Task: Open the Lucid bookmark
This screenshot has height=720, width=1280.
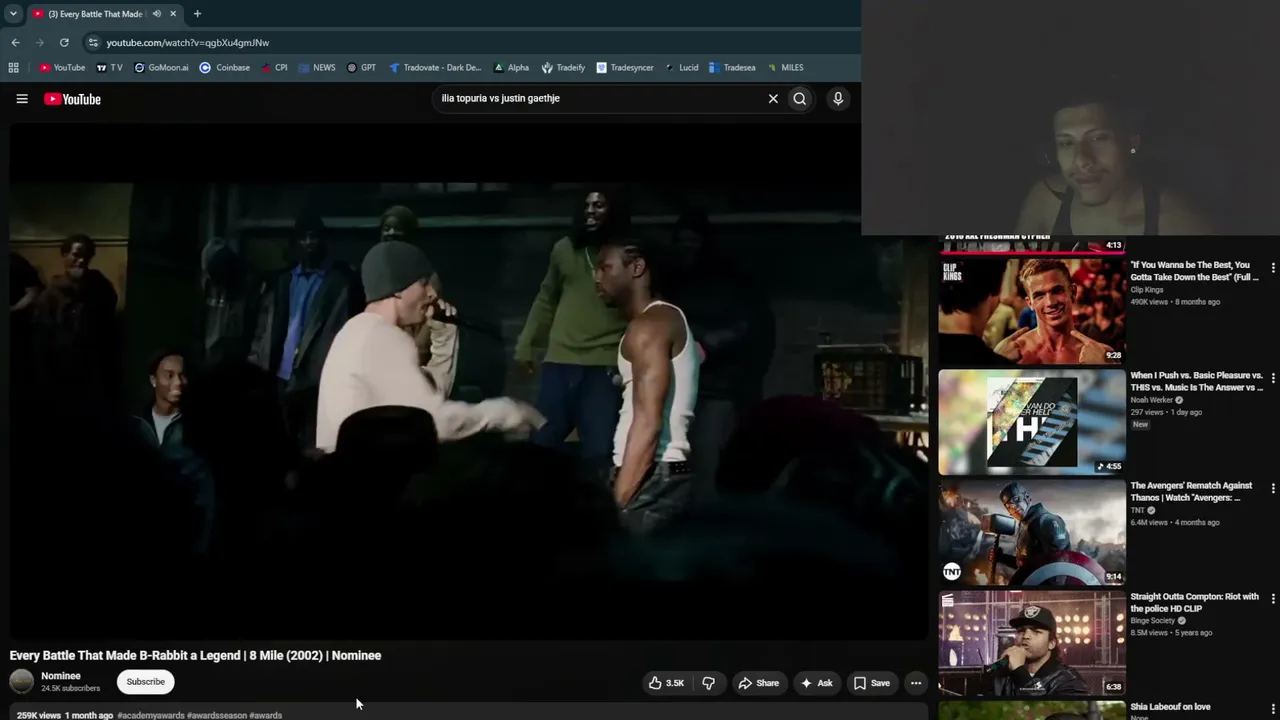Action: click(x=681, y=68)
